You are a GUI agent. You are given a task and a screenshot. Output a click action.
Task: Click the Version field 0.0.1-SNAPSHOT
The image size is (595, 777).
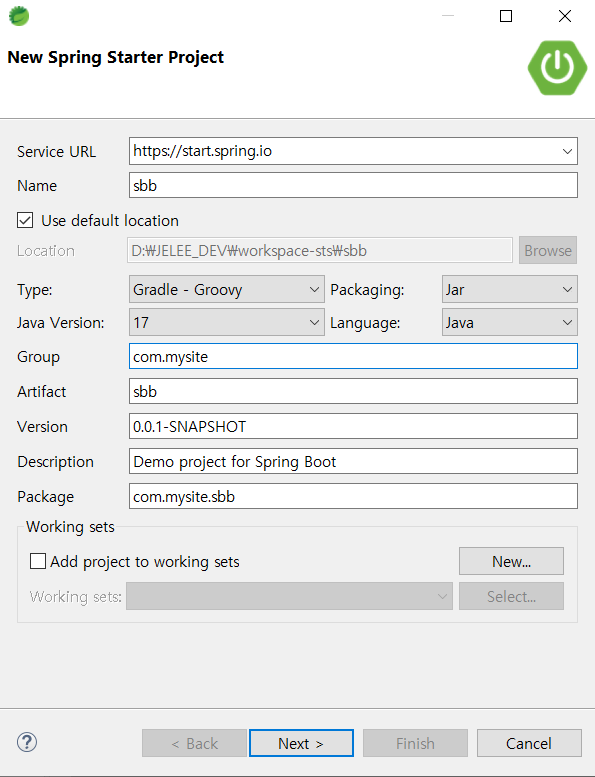click(353, 426)
